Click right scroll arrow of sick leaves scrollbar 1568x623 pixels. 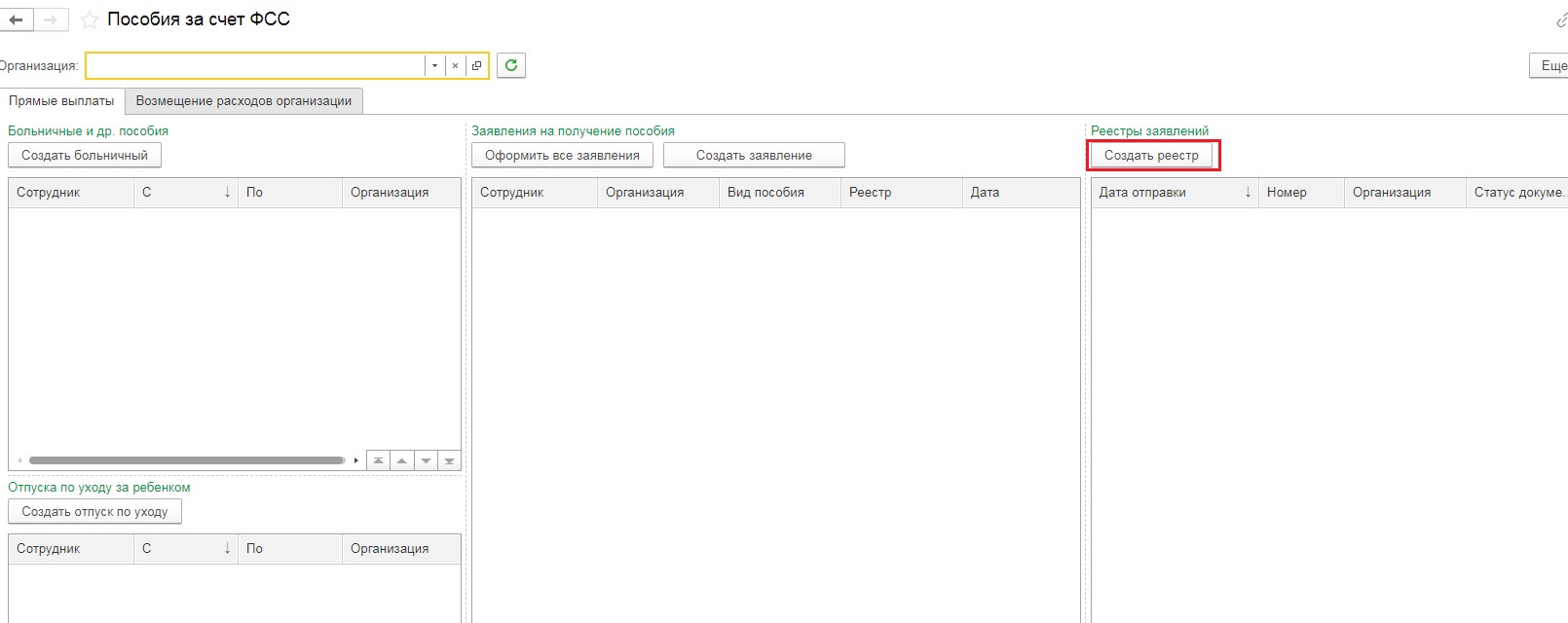click(356, 460)
